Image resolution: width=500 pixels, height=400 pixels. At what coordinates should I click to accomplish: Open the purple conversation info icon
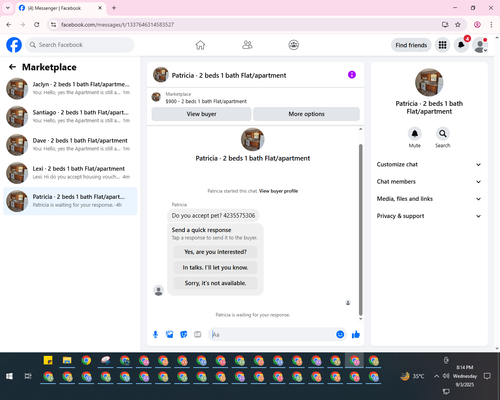click(x=352, y=75)
